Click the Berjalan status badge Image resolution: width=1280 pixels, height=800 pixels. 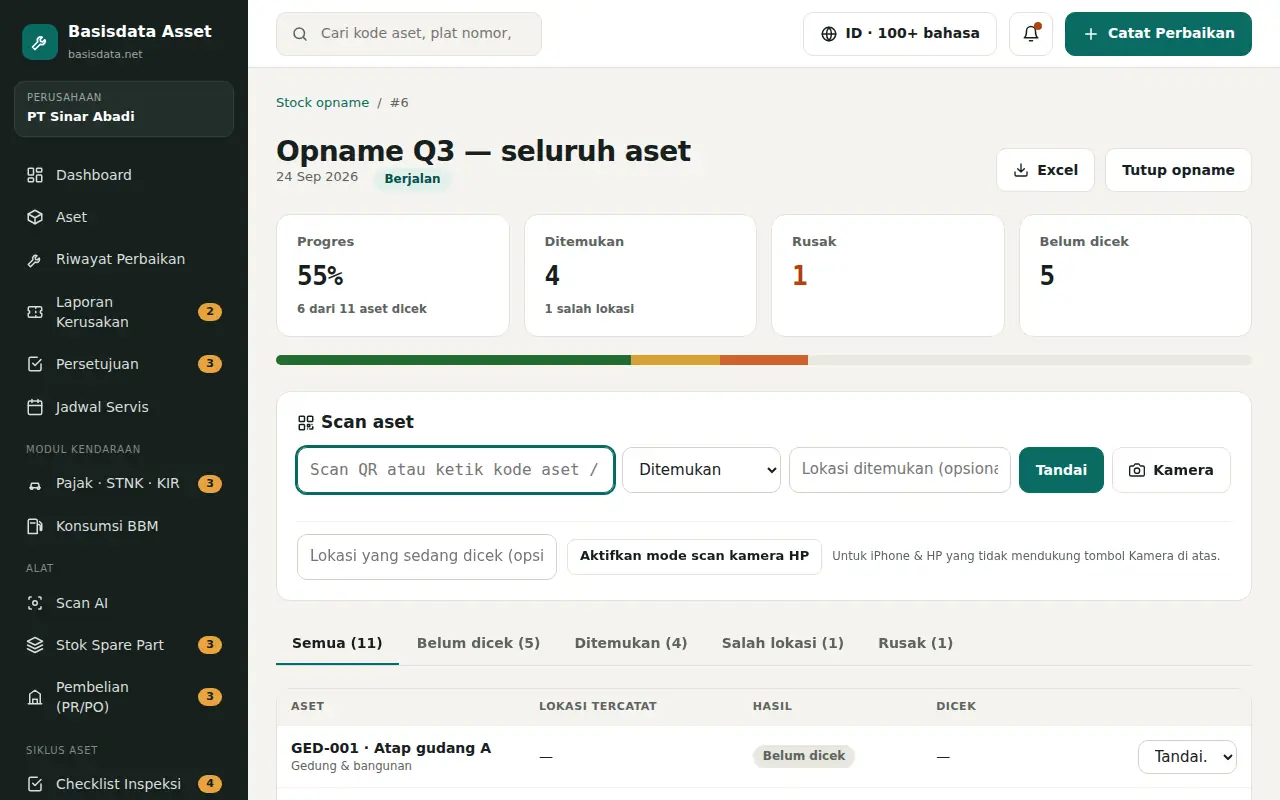pyautogui.click(x=412, y=179)
